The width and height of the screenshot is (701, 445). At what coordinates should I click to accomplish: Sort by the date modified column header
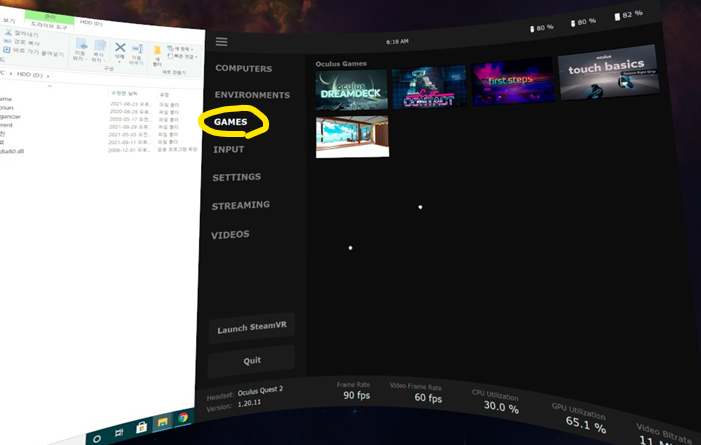124,93
